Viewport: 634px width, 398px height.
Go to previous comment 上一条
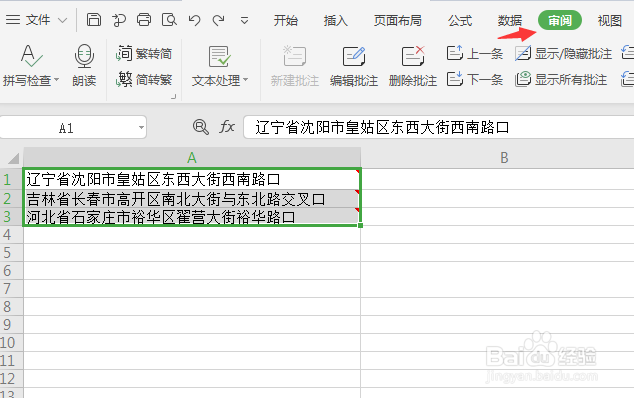[475, 53]
